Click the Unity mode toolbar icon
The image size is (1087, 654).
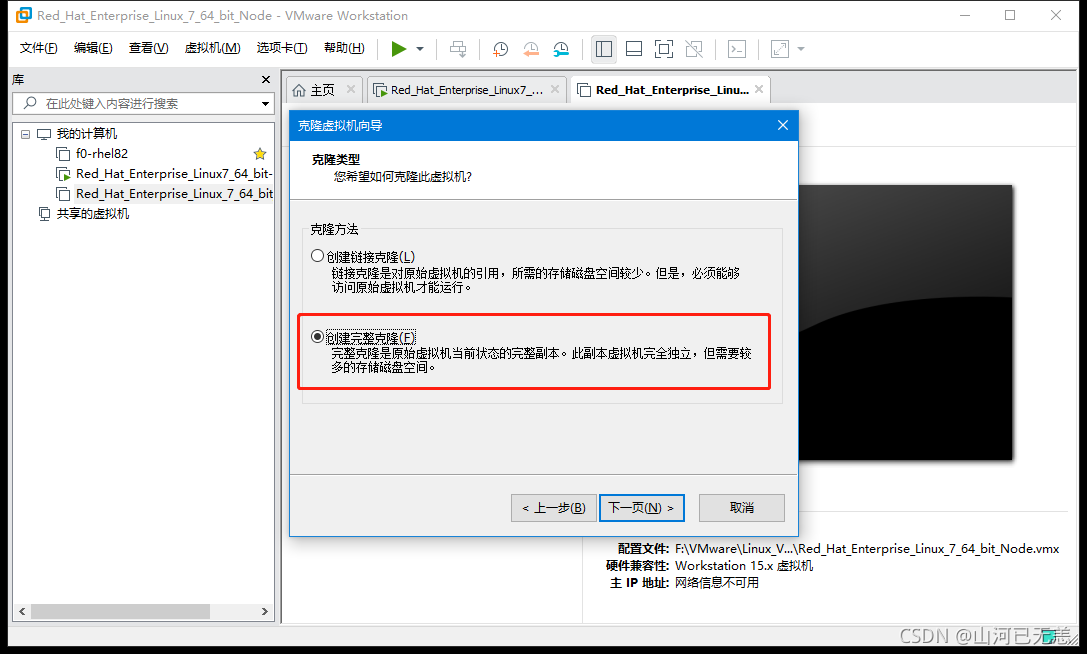[x=694, y=49]
